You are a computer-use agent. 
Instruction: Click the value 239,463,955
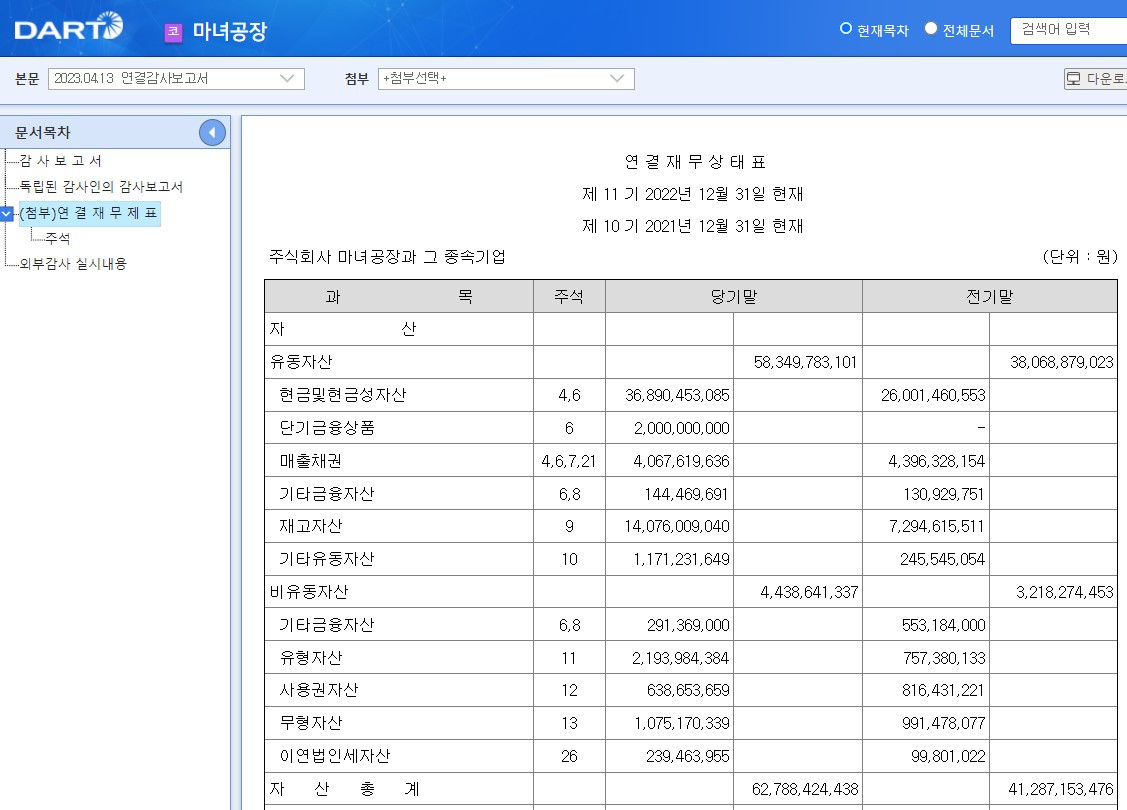click(688, 757)
